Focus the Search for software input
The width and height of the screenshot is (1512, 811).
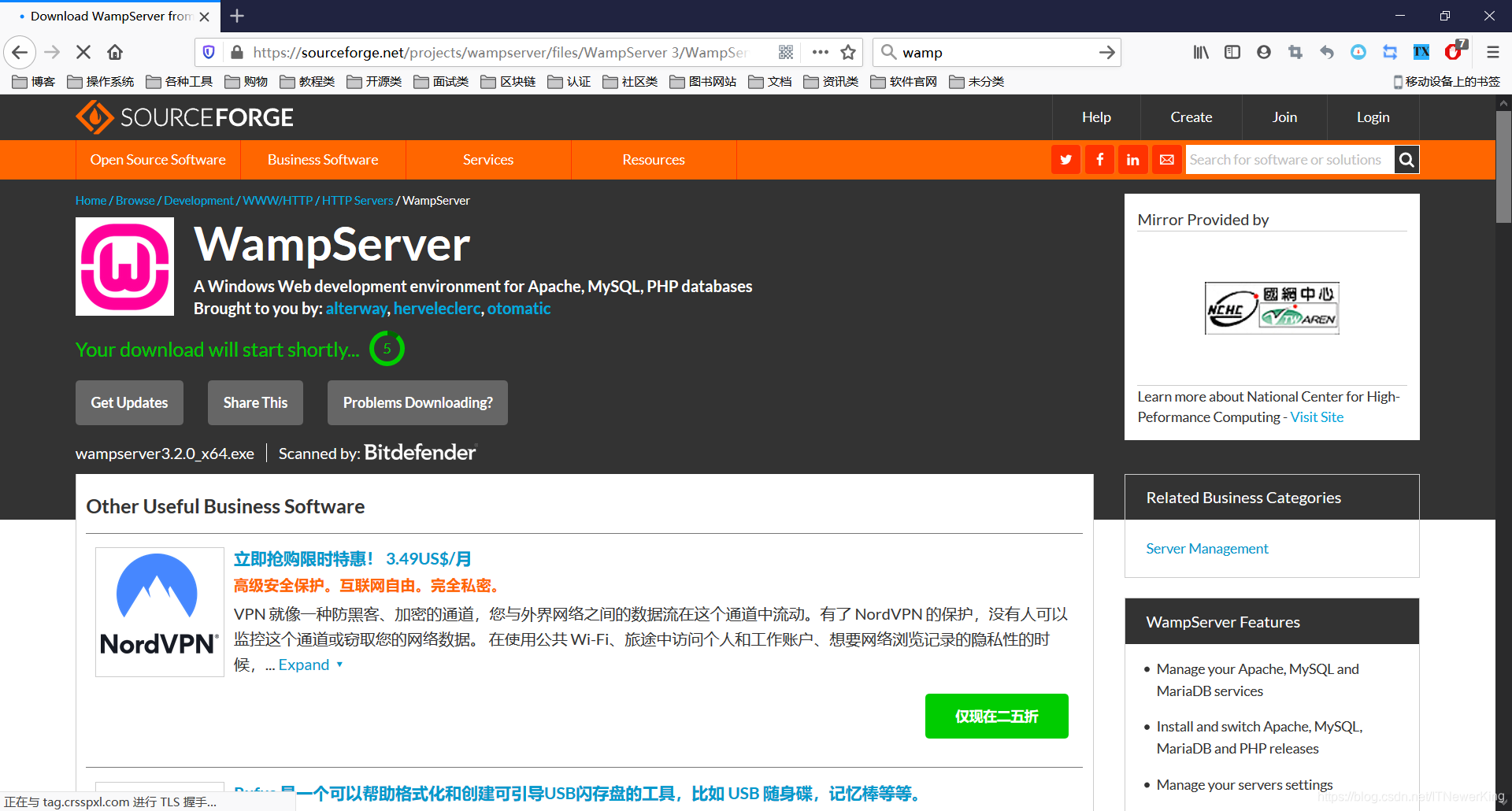pyautogui.click(x=1289, y=160)
